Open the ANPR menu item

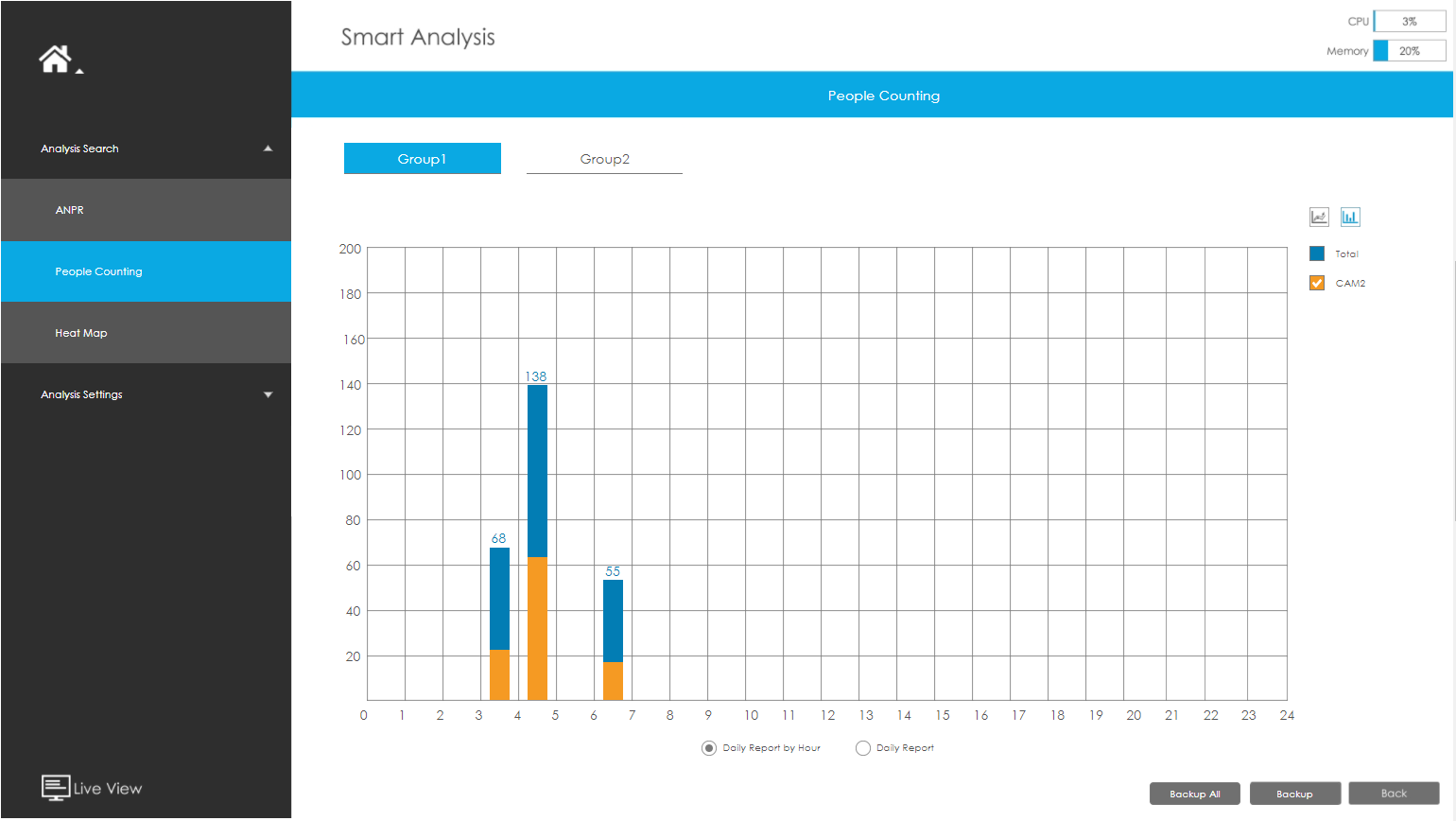pos(146,210)
